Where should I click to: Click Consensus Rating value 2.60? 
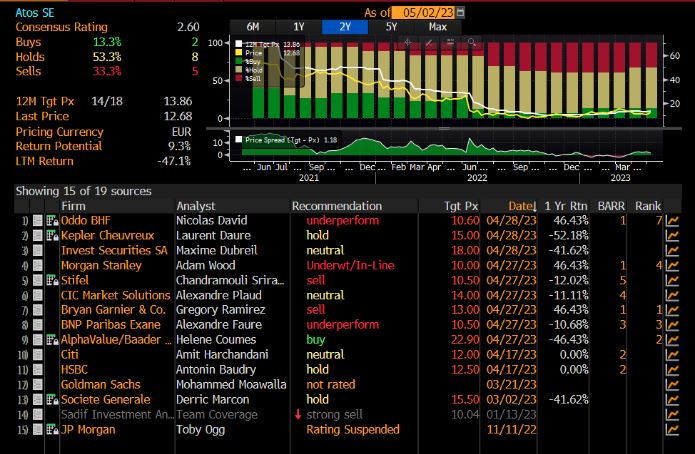point(188,27)
